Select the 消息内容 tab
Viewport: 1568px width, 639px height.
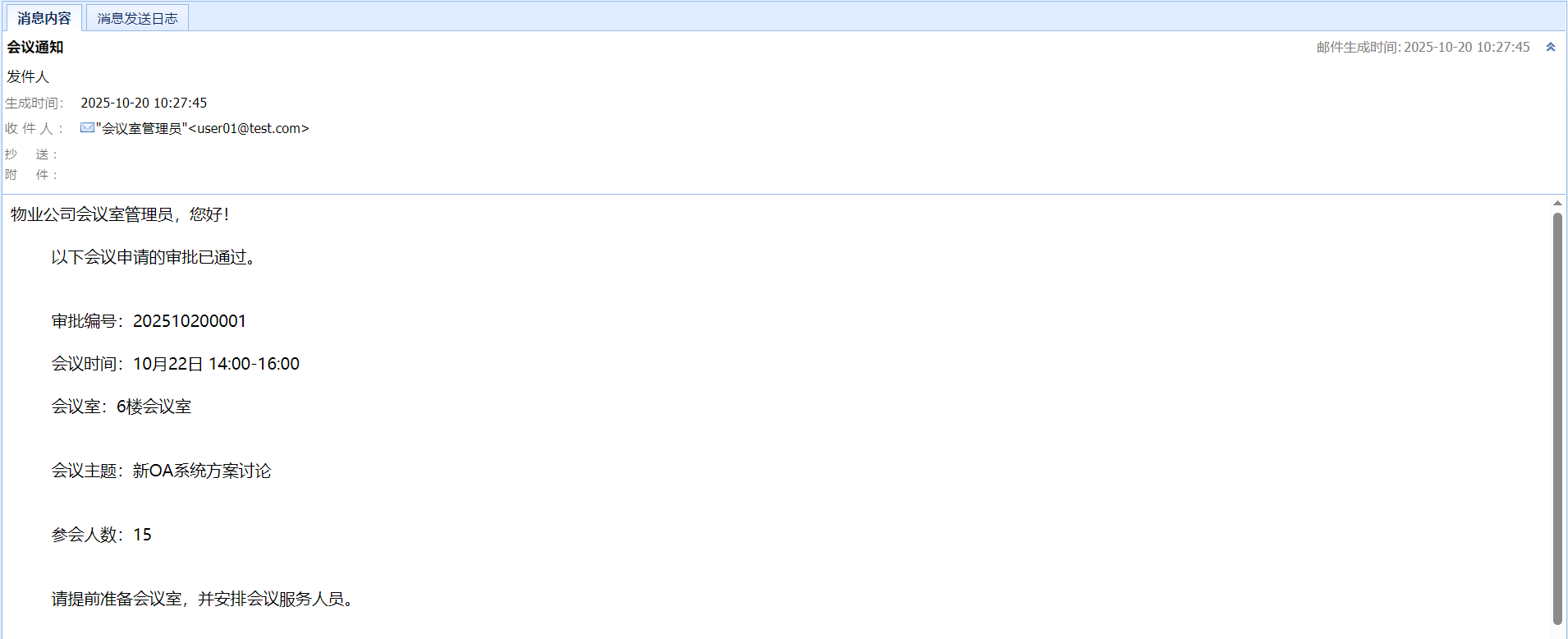click(44, 18)
